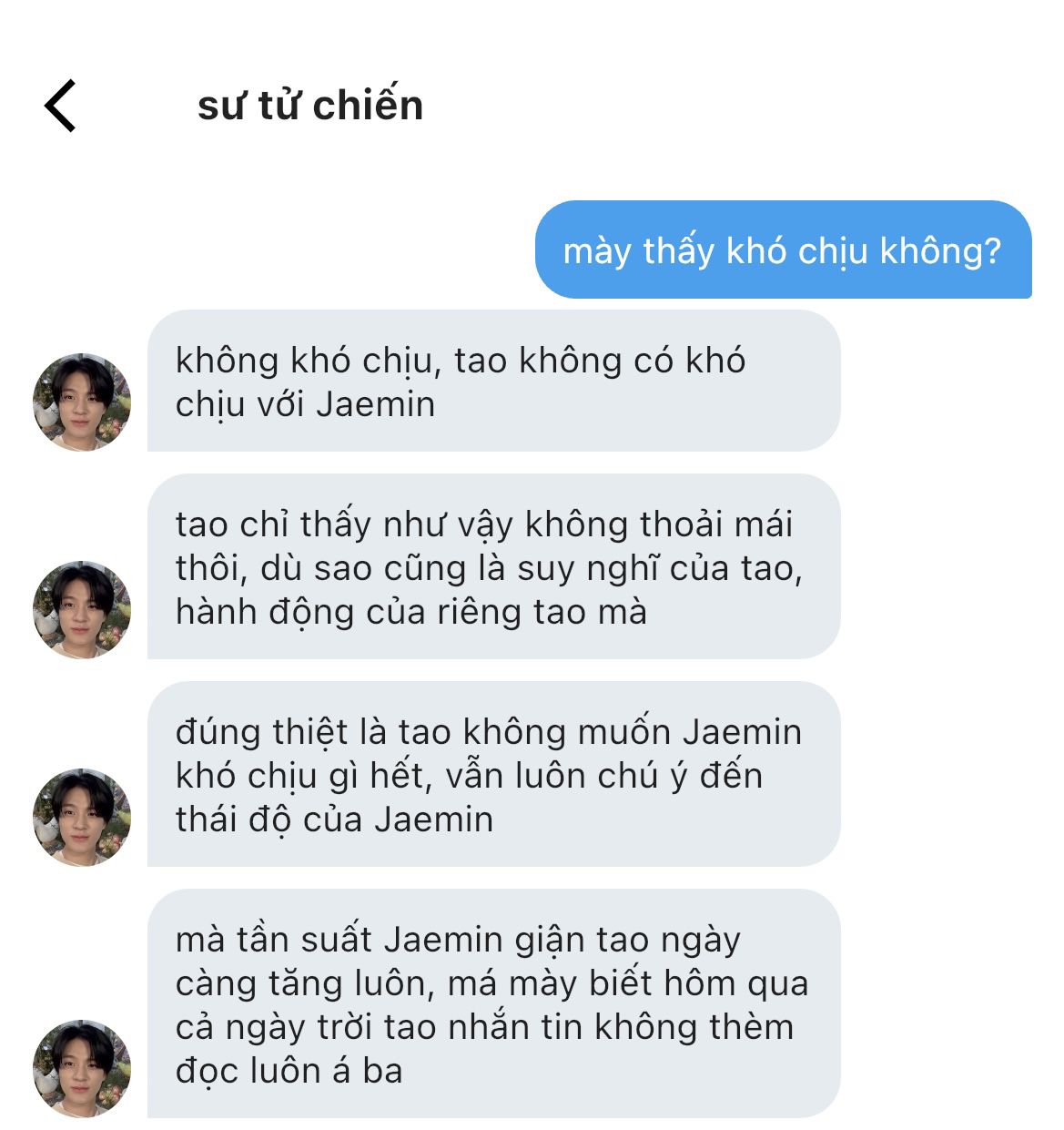Open avatar beside "đúng thiệt là tao" message
Screen dimensions: 1064x1130
[x=82, y=817]
